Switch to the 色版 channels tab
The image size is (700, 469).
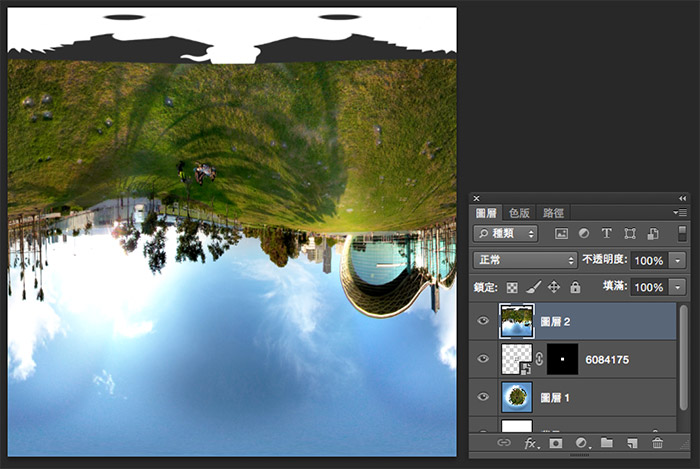pyautogui.click(x=520, y=213)
